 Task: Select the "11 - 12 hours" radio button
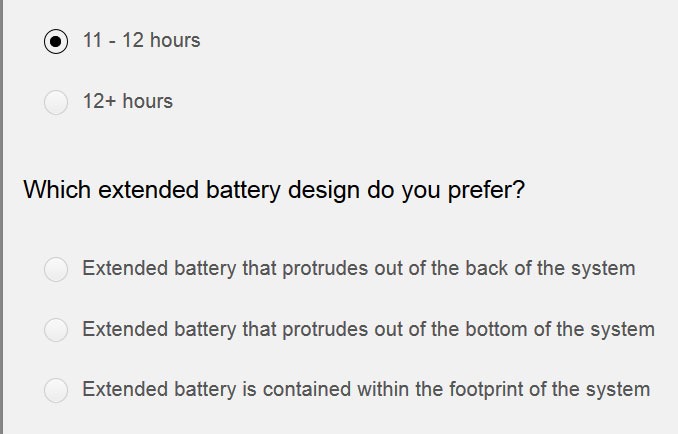[x=56, y=41]
